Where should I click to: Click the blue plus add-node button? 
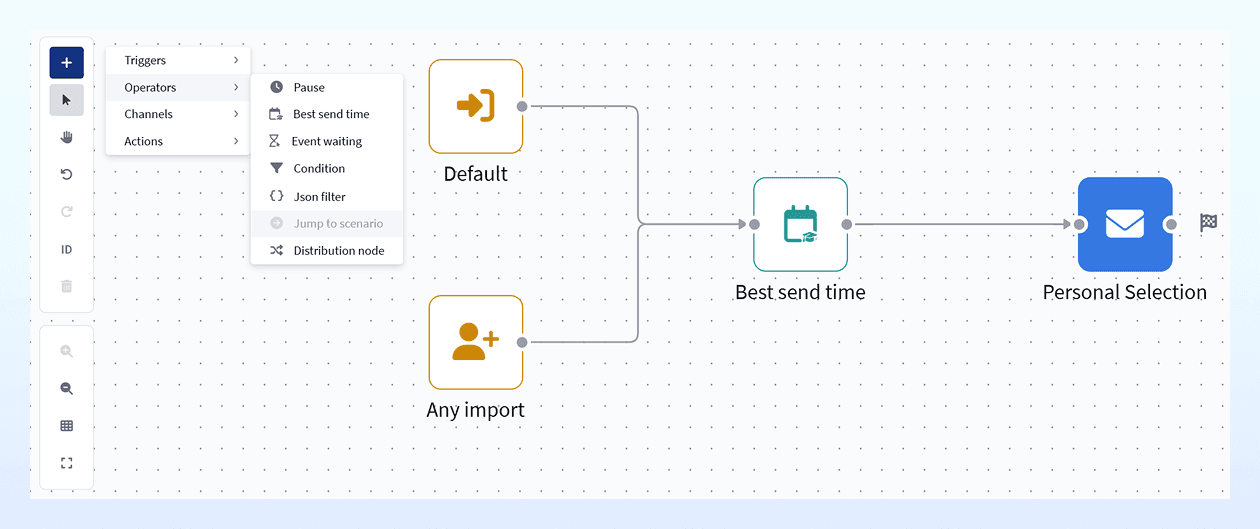67,63
